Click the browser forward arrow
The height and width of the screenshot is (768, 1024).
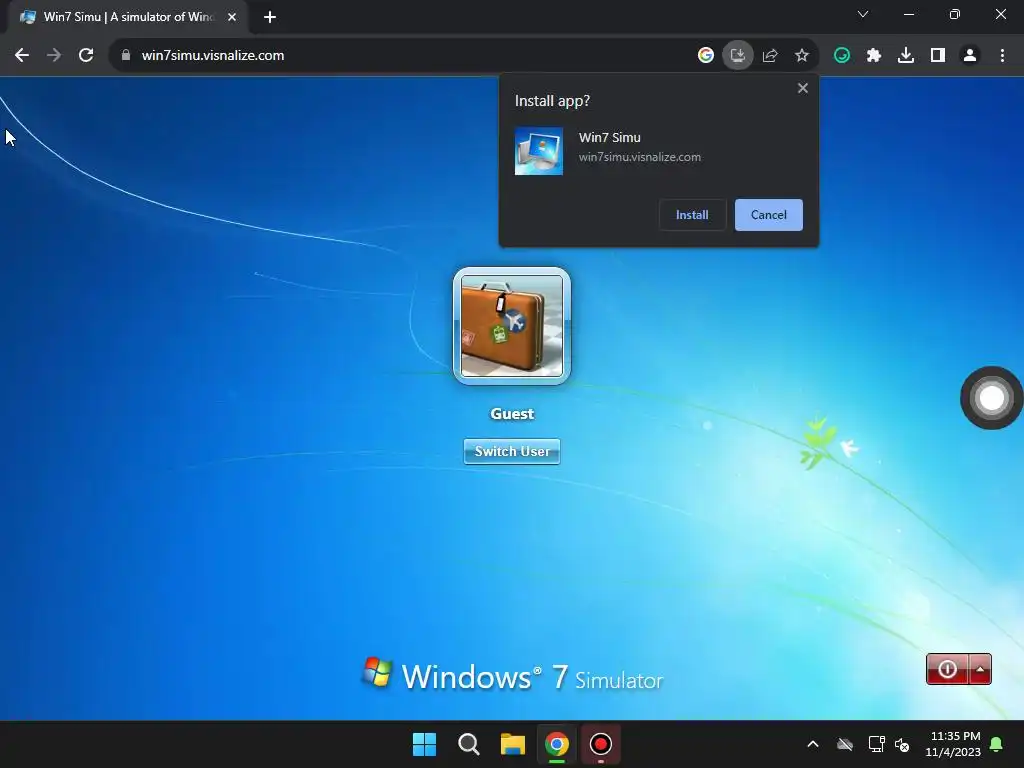tap(54, 56)
